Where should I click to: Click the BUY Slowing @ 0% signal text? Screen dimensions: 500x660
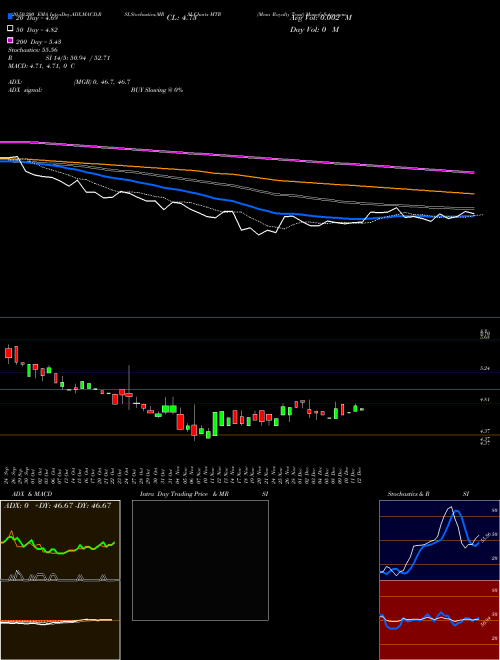(157, 90)
